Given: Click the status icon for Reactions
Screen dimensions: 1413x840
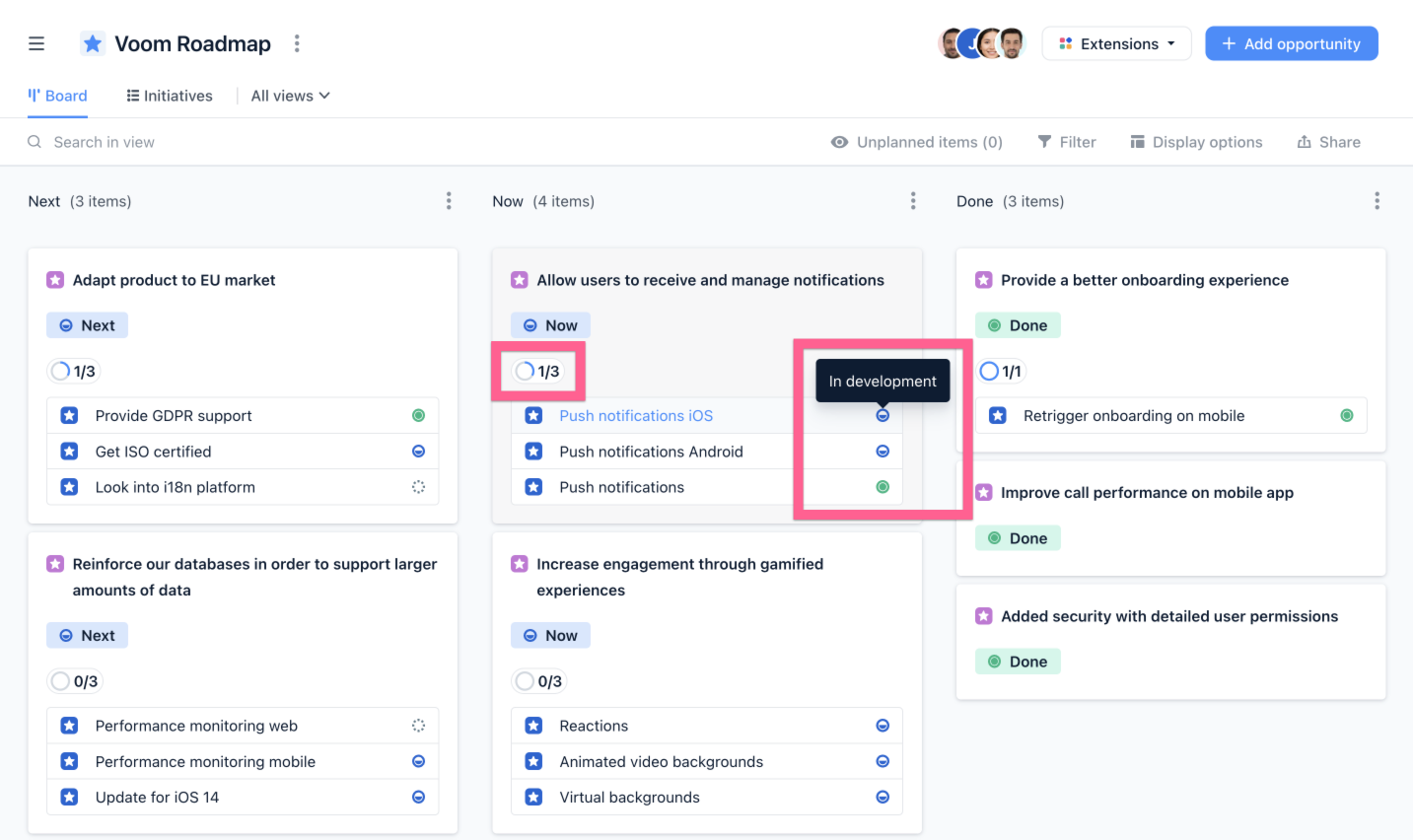Looking at the screenshot, I should coord(883,726).
